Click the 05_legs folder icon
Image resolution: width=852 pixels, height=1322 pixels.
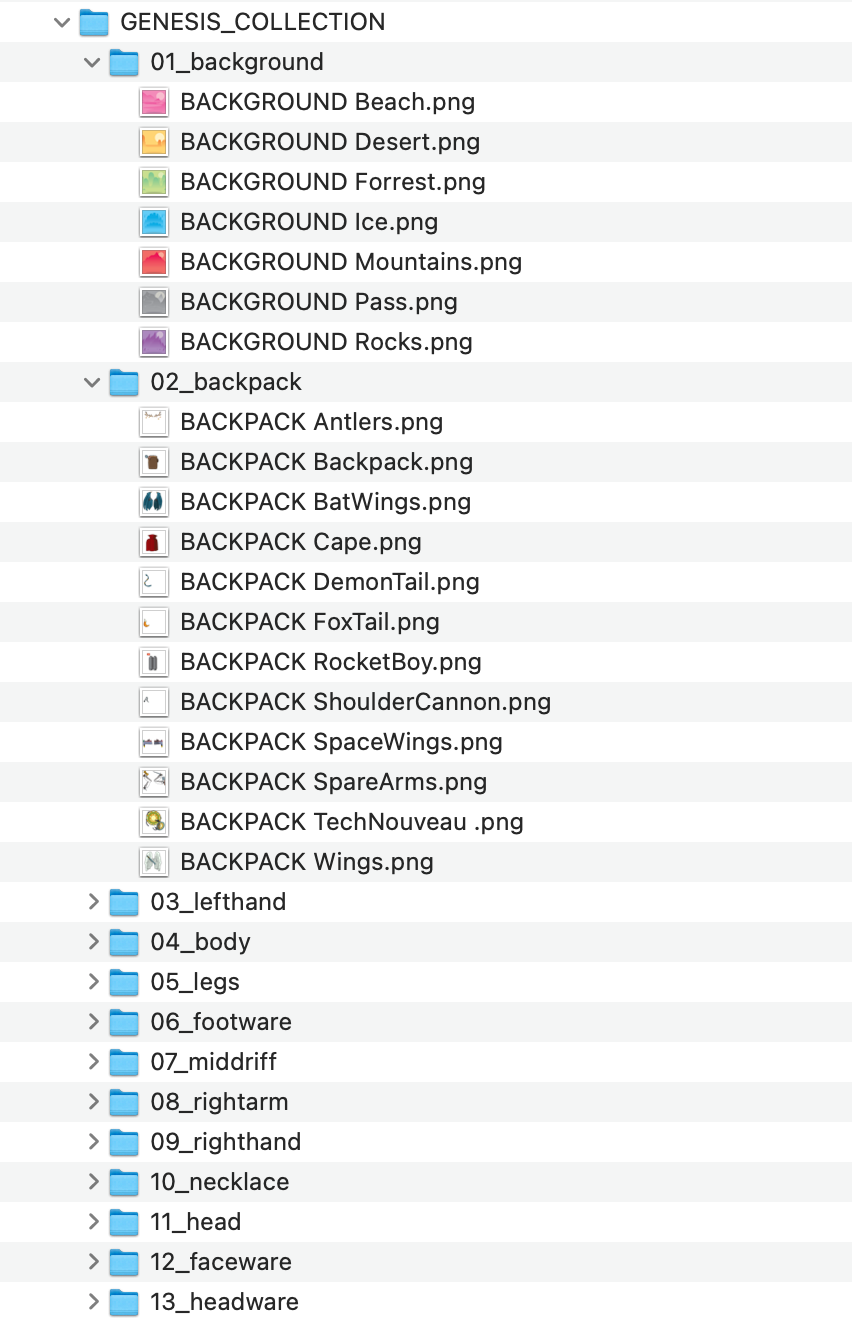tap(123, 982)
